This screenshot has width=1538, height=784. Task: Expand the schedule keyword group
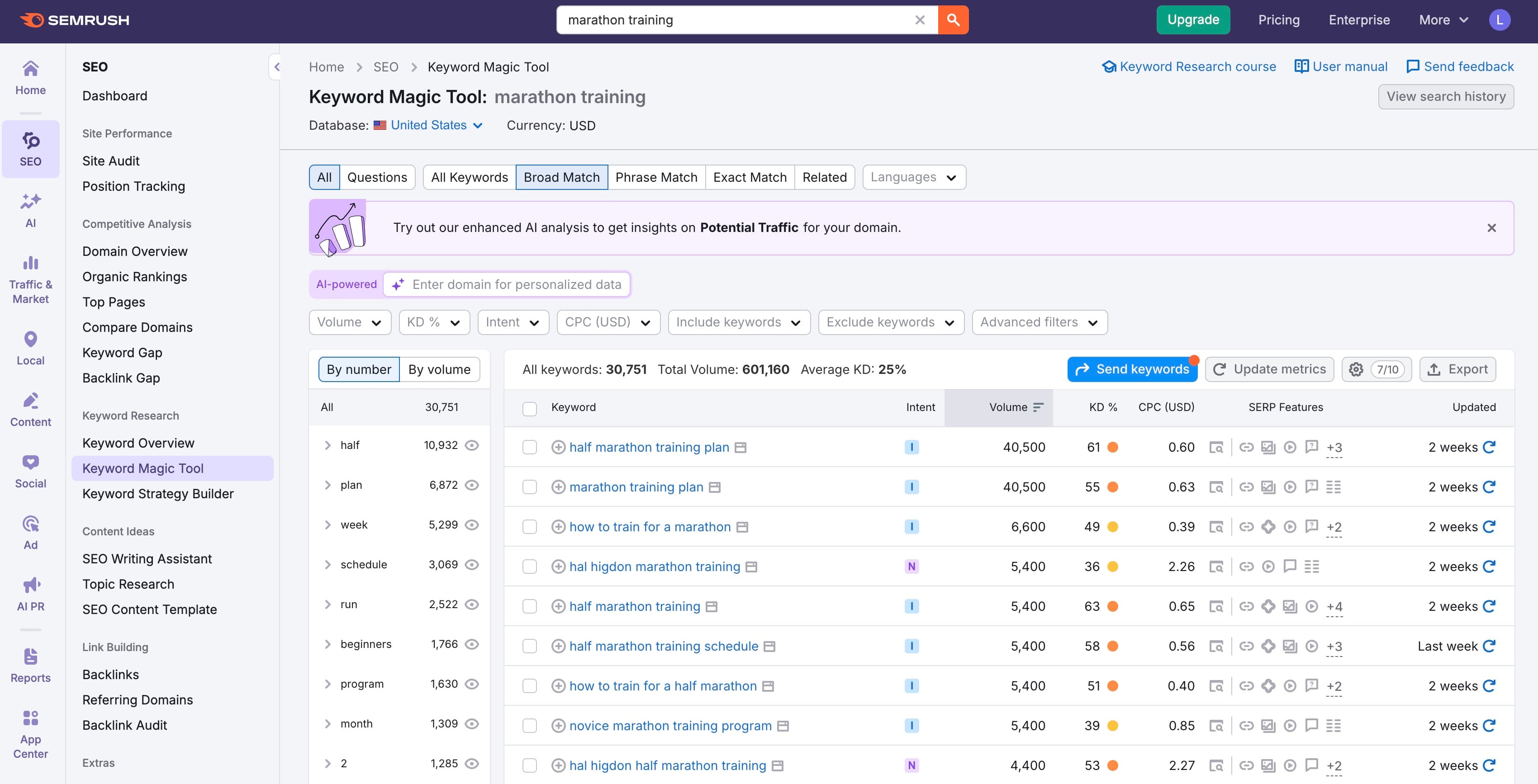(327, 564)
